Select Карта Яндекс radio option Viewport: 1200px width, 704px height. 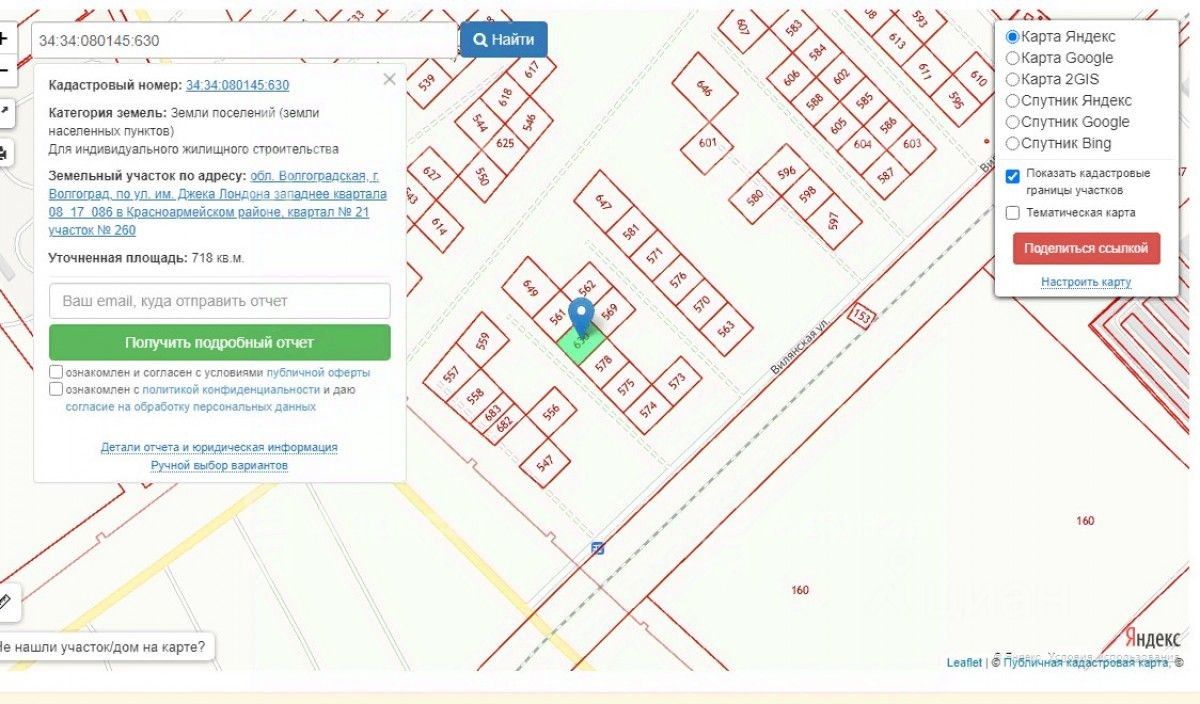[x=1012, y=36]
